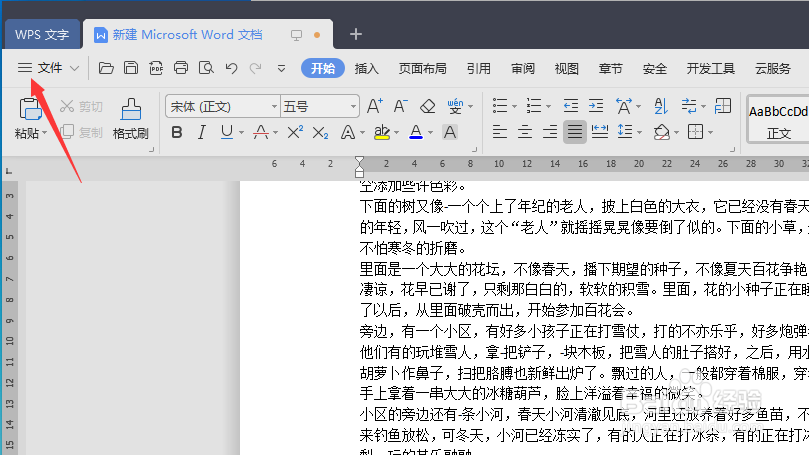Screen dimensions: 809x455
Task: Select the 格式刷 format painter
Action: click(131, 119)
